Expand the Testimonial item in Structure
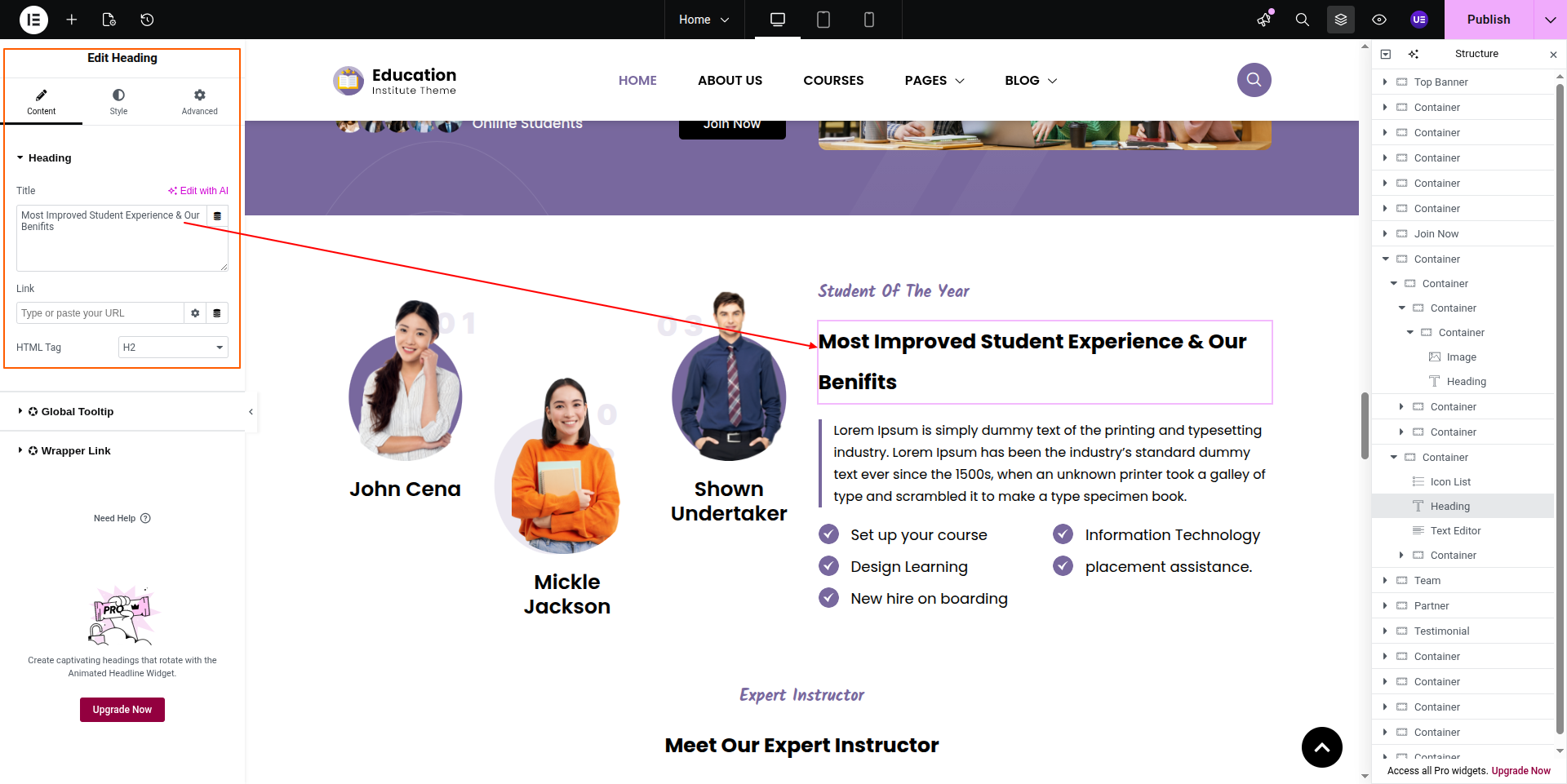 coord(1385,631)
